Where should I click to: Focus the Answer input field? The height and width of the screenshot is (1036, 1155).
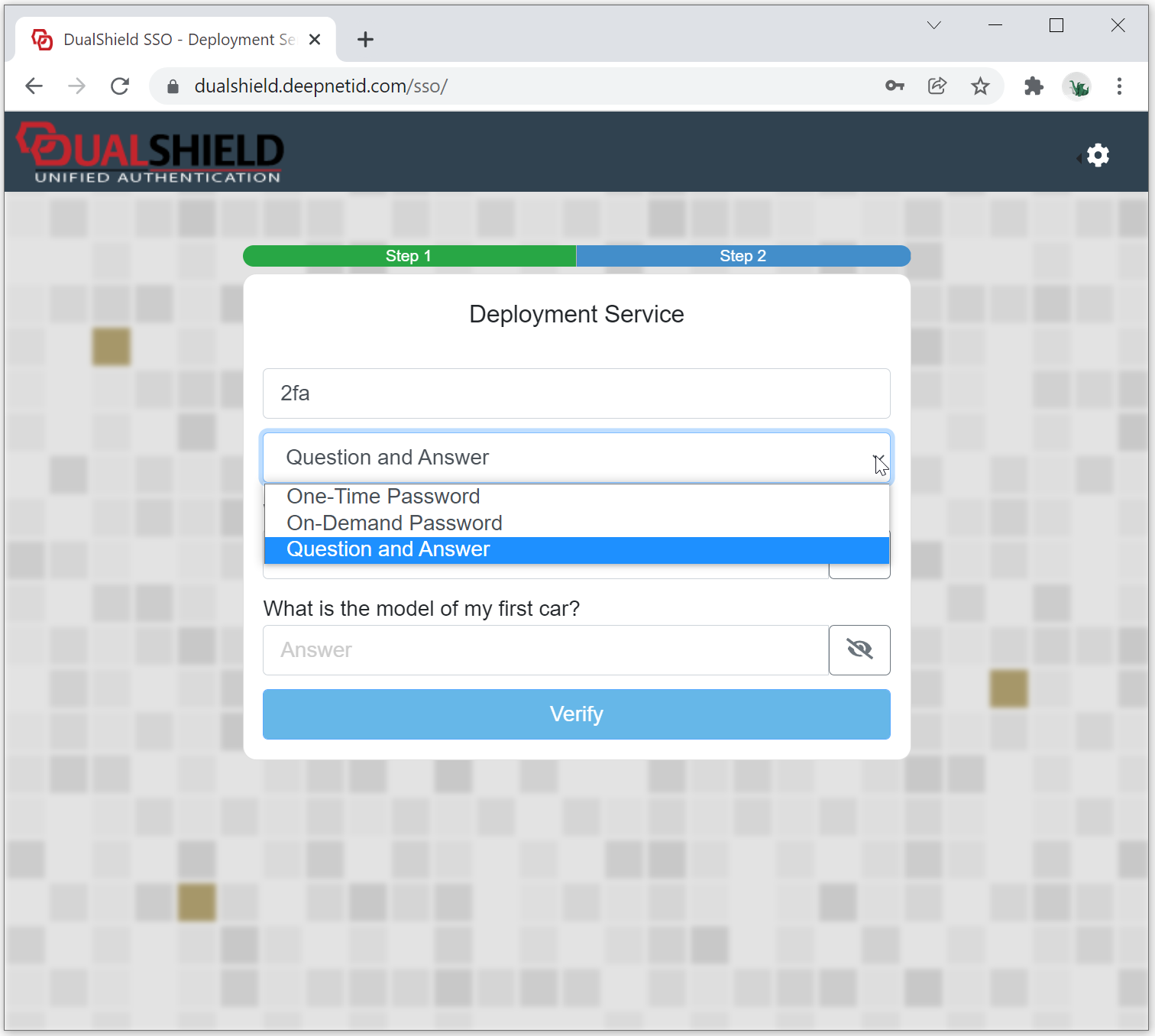(545, 649)
